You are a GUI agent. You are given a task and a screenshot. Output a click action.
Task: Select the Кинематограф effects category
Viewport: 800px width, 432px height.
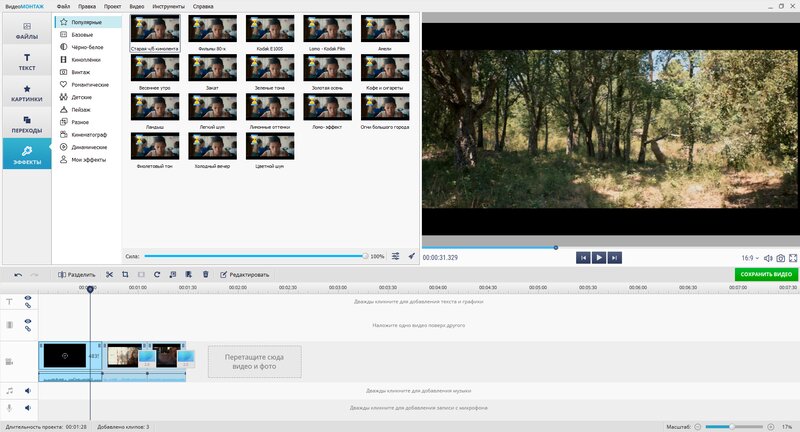pyautogui.click(x=88, y=135)
